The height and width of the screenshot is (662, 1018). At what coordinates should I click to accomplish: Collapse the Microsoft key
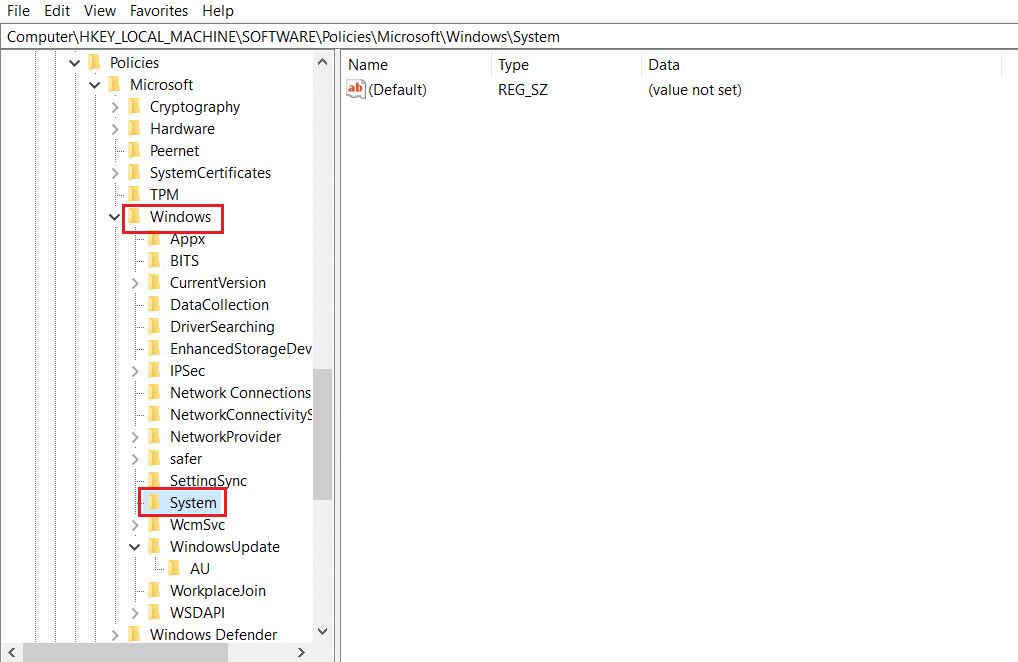coord(95,85)
